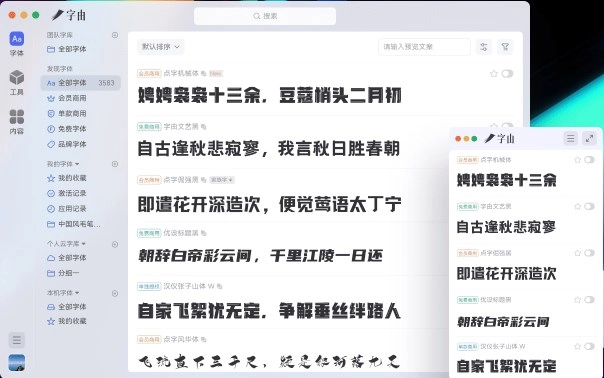Click copy icon next to 字由文艺黑 name
The height and width of the screenshot is (378, 604).
tap(204, 127)
